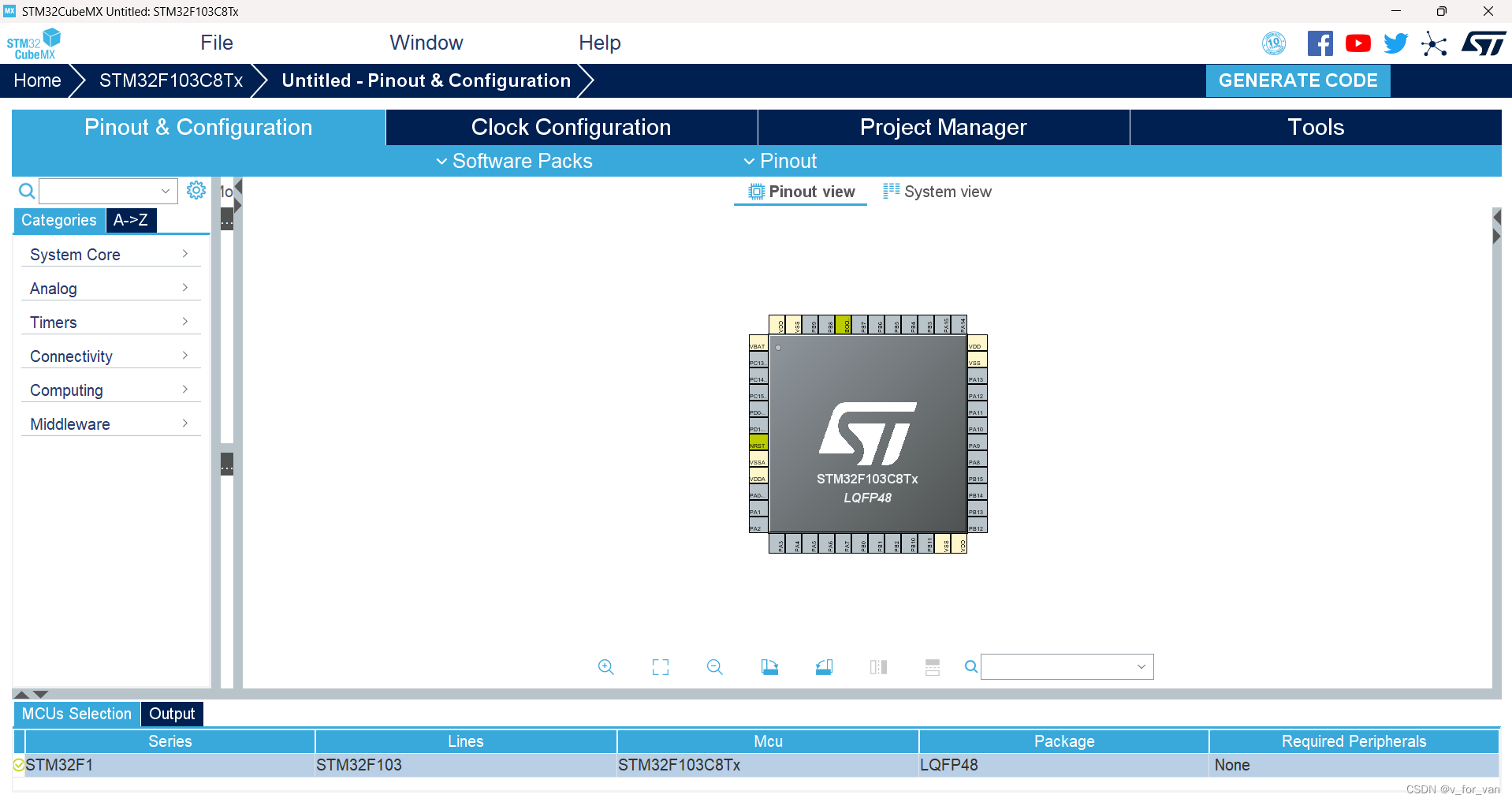Rotate the chip counter-clockwise
Image resolution: width=1512 pixels, height=802 pixels.
coord(824,667)
